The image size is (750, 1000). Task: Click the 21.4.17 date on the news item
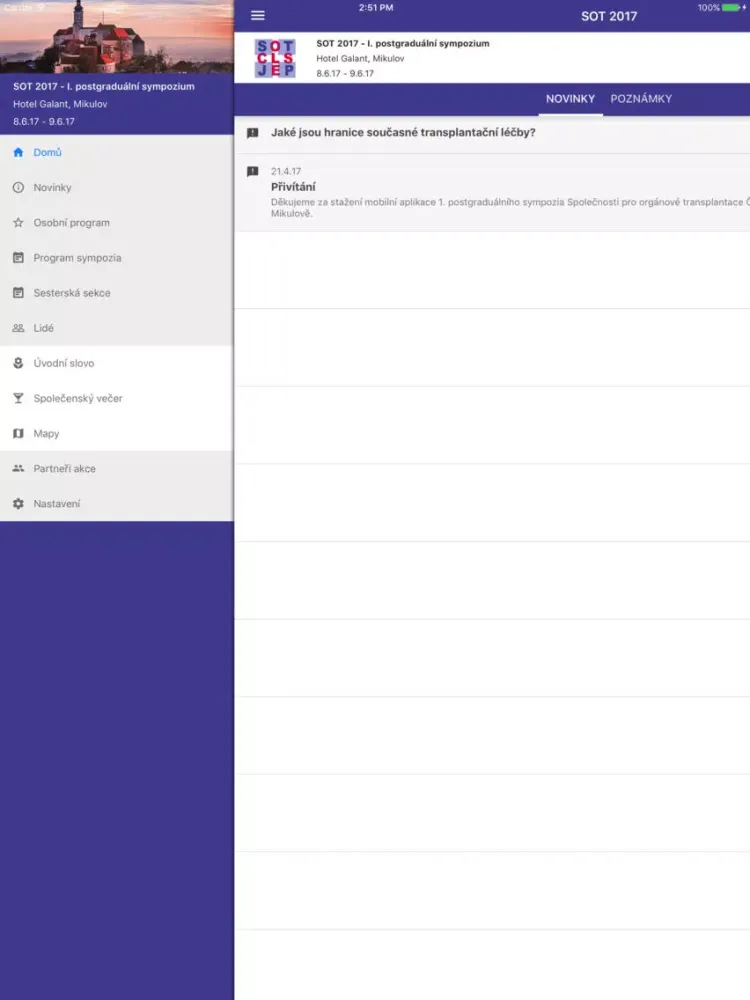coord(286,171)
